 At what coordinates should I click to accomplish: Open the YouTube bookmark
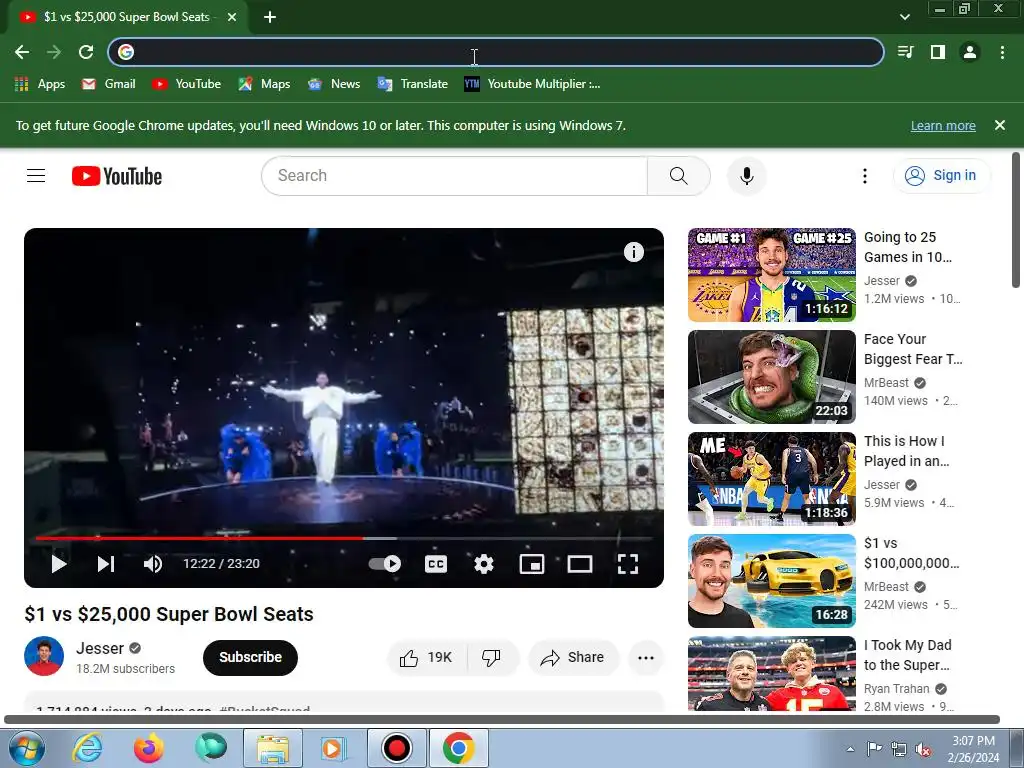(186, 84)
